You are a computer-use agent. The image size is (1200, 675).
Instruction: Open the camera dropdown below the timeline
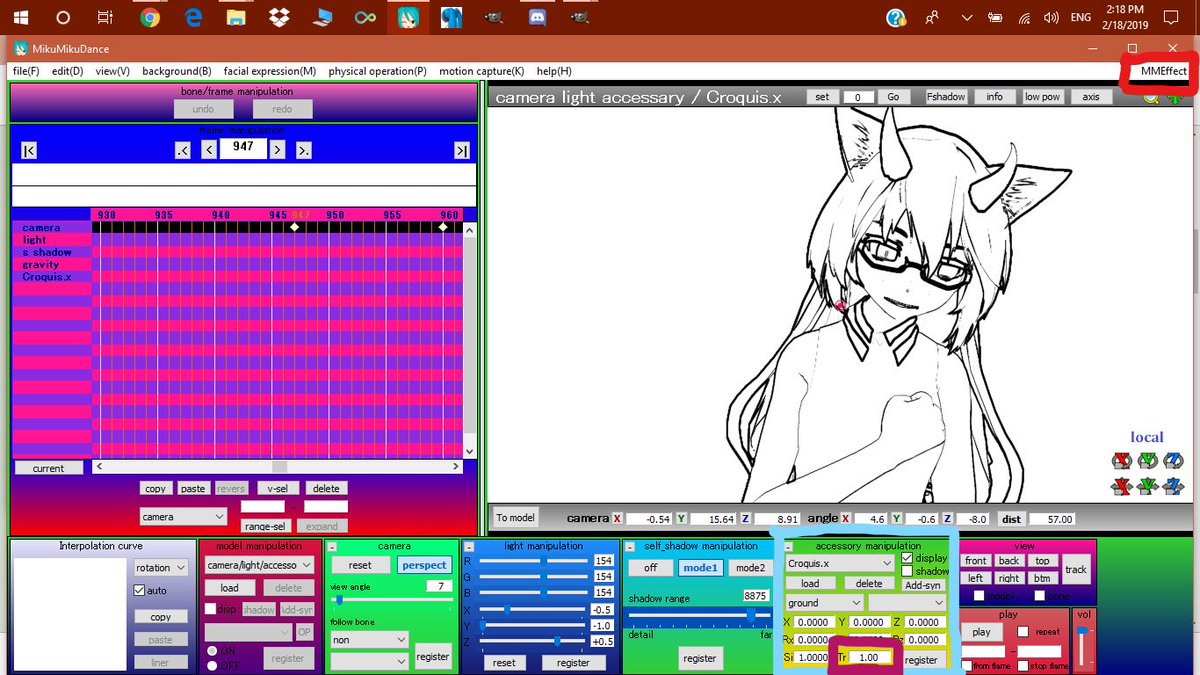(x=183, y=517)
